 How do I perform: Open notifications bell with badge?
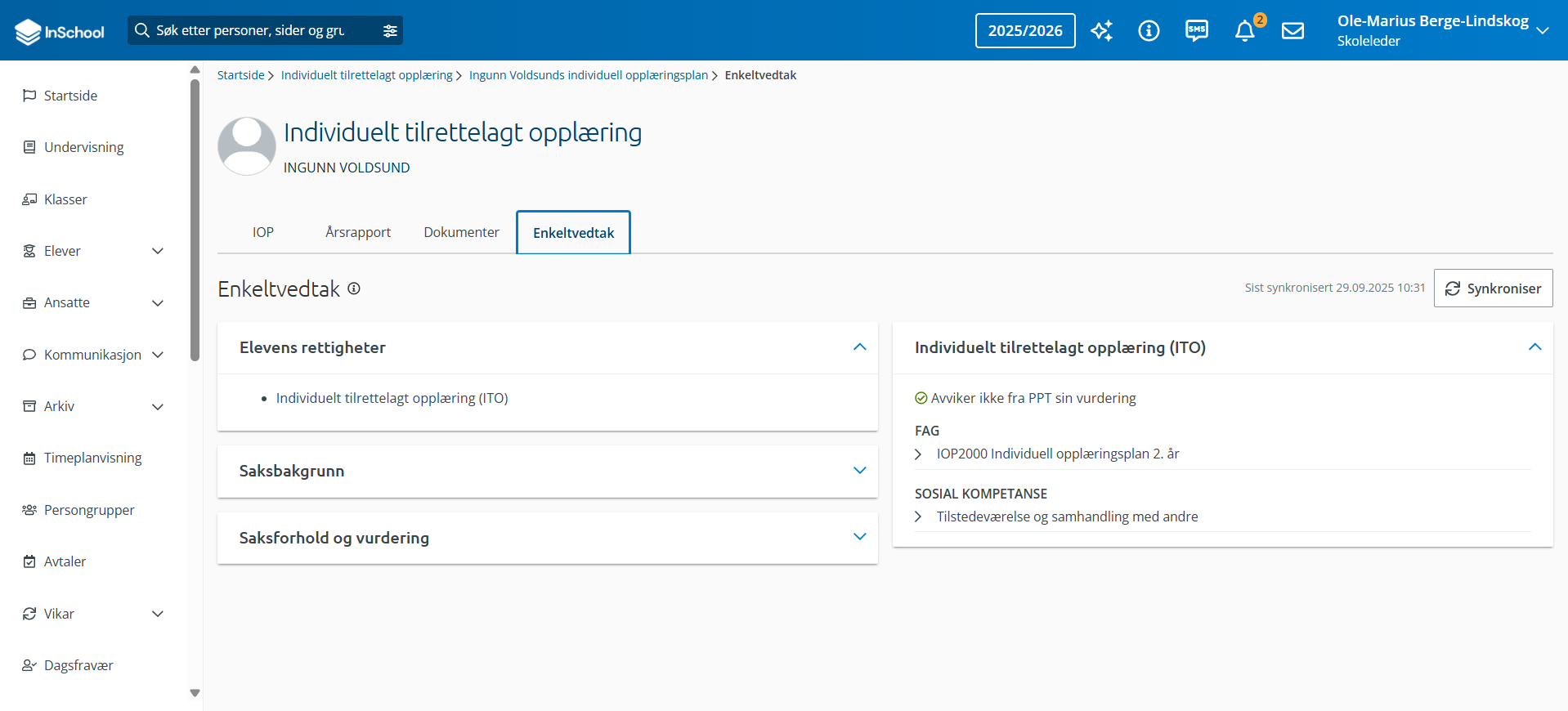pyautogui.click(x=1245, y=31)
